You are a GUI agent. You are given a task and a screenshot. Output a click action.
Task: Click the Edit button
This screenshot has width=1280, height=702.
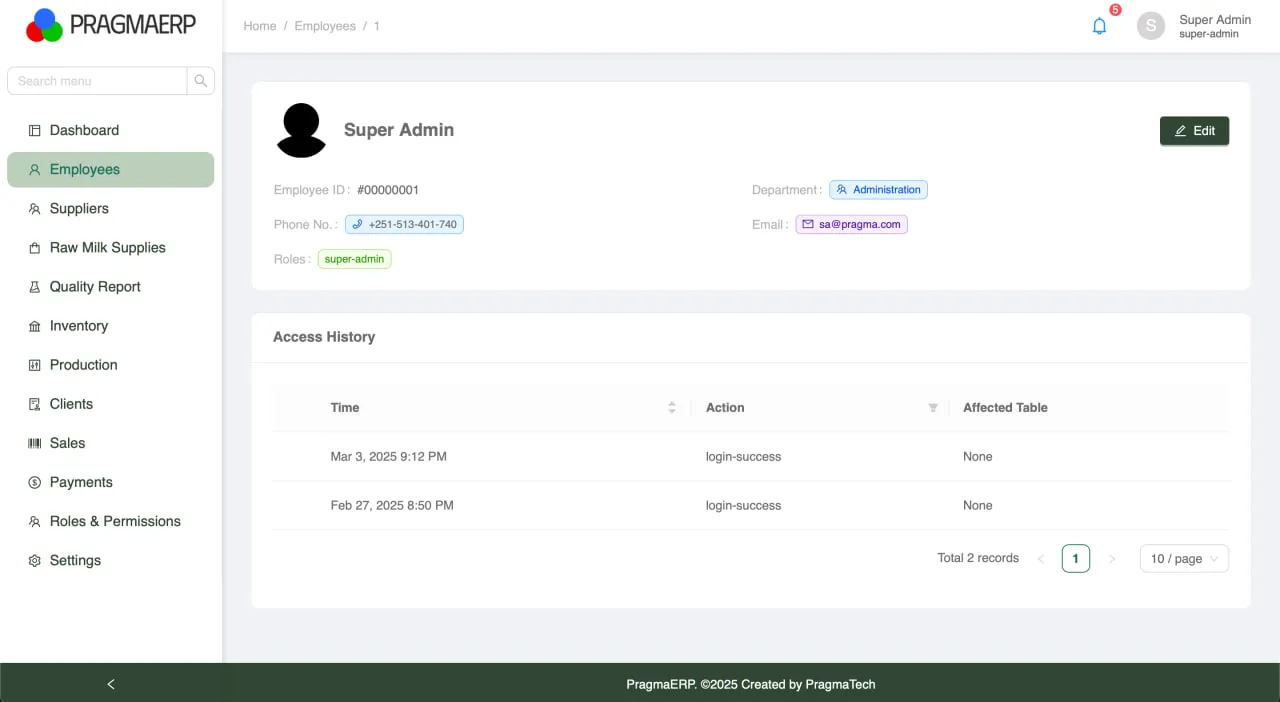(1194, 131)
